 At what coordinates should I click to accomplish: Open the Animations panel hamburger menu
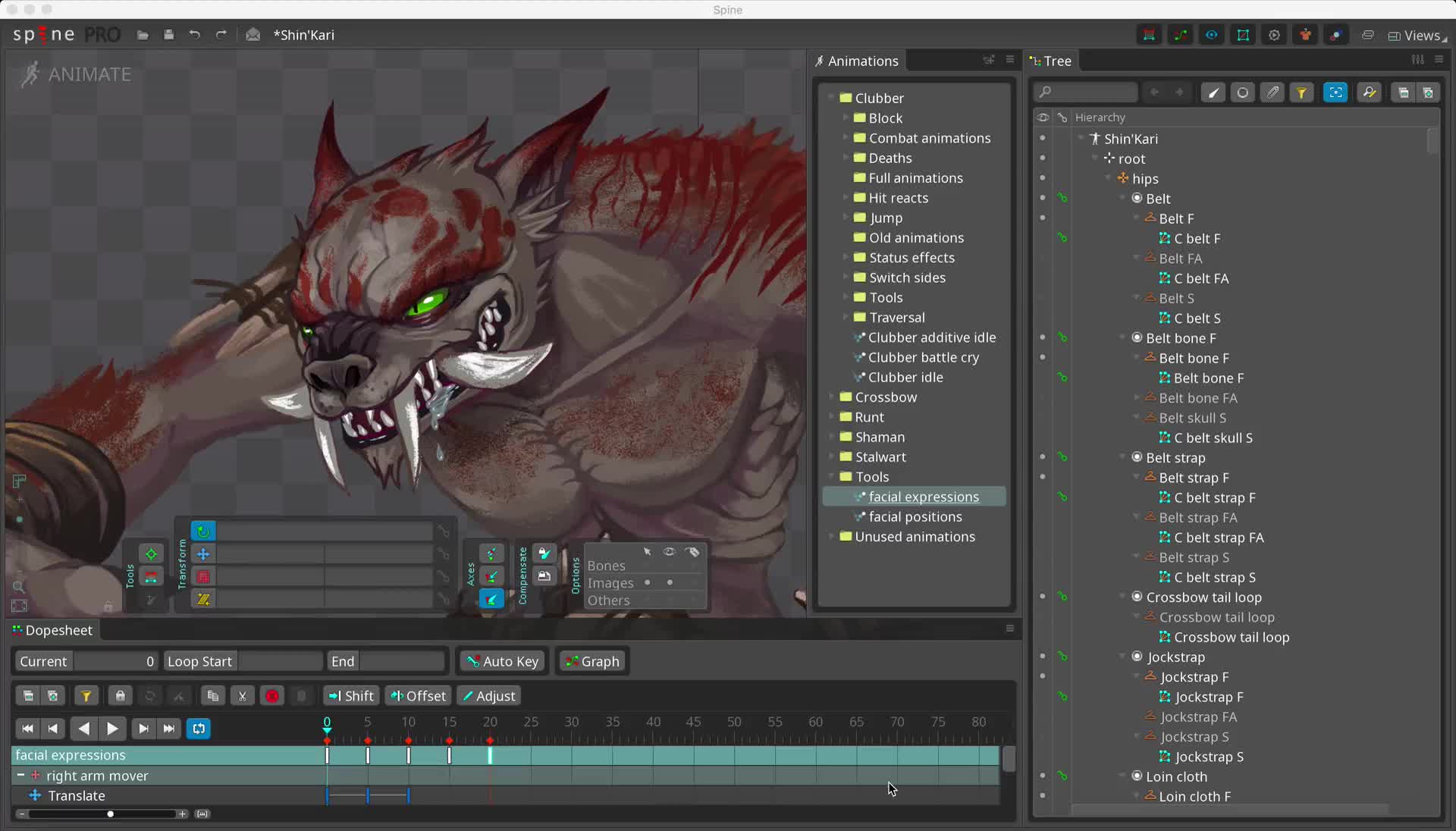click(1010, 59)
